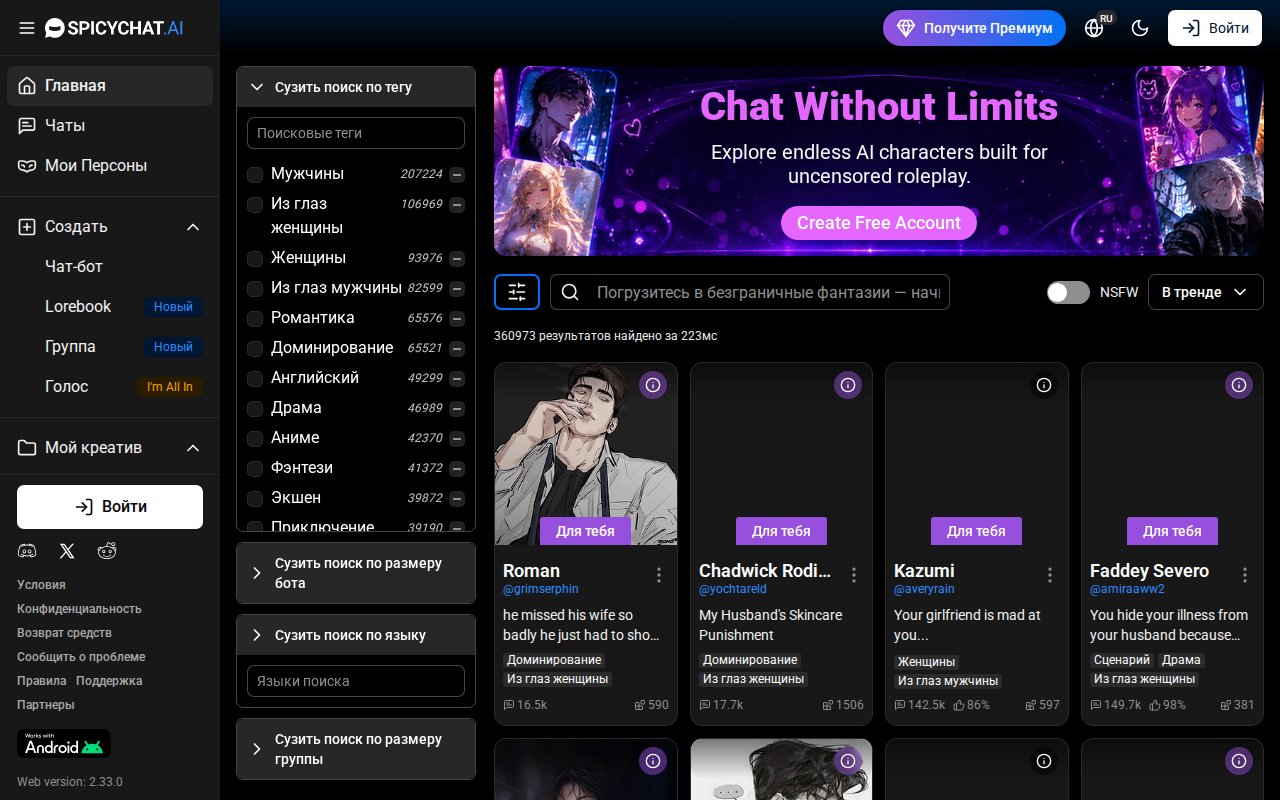Exclude the Драма tag with minus icon
Screen dimensions: 1280x800
pyautogui.click(x=457, y=409)
